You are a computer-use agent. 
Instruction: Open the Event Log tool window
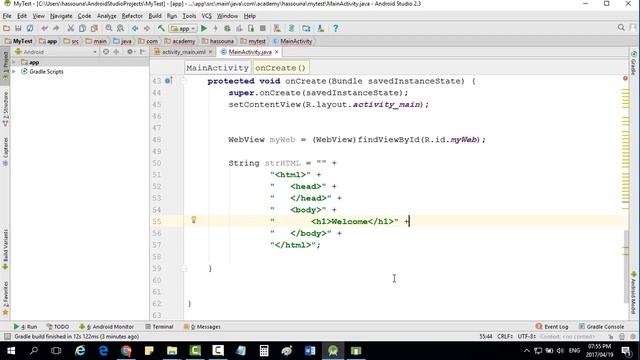coord(552,327)
